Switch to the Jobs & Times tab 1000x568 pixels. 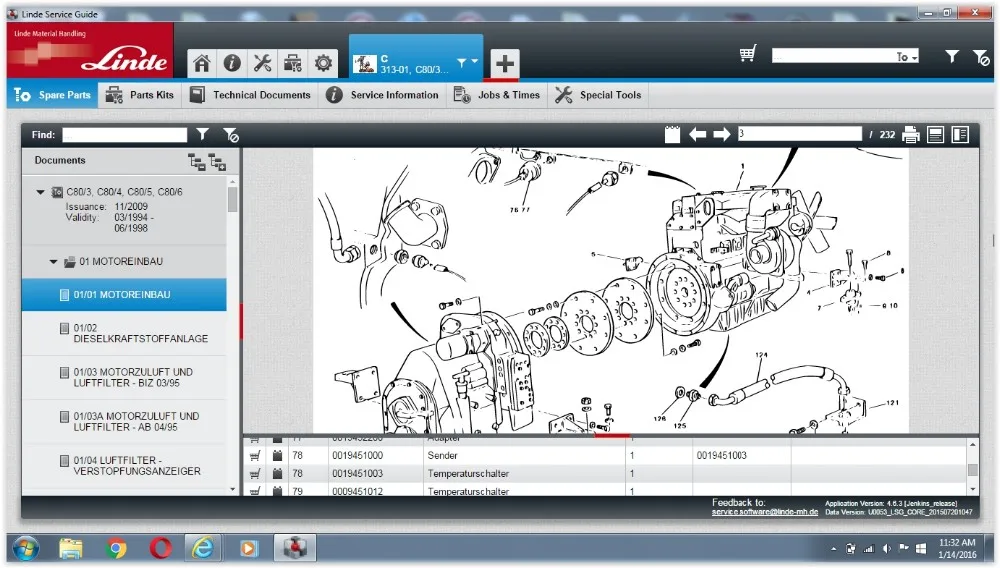[496, 95]
